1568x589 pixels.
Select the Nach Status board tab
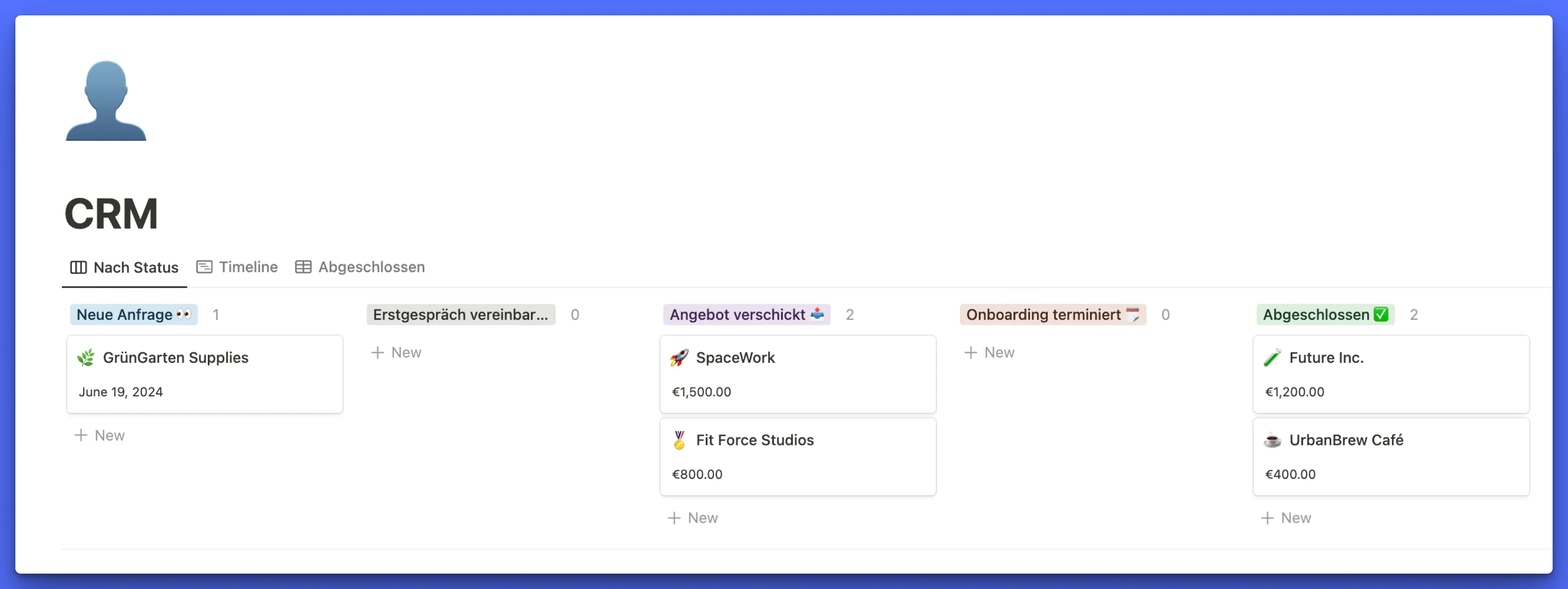(x=135, y=267)
